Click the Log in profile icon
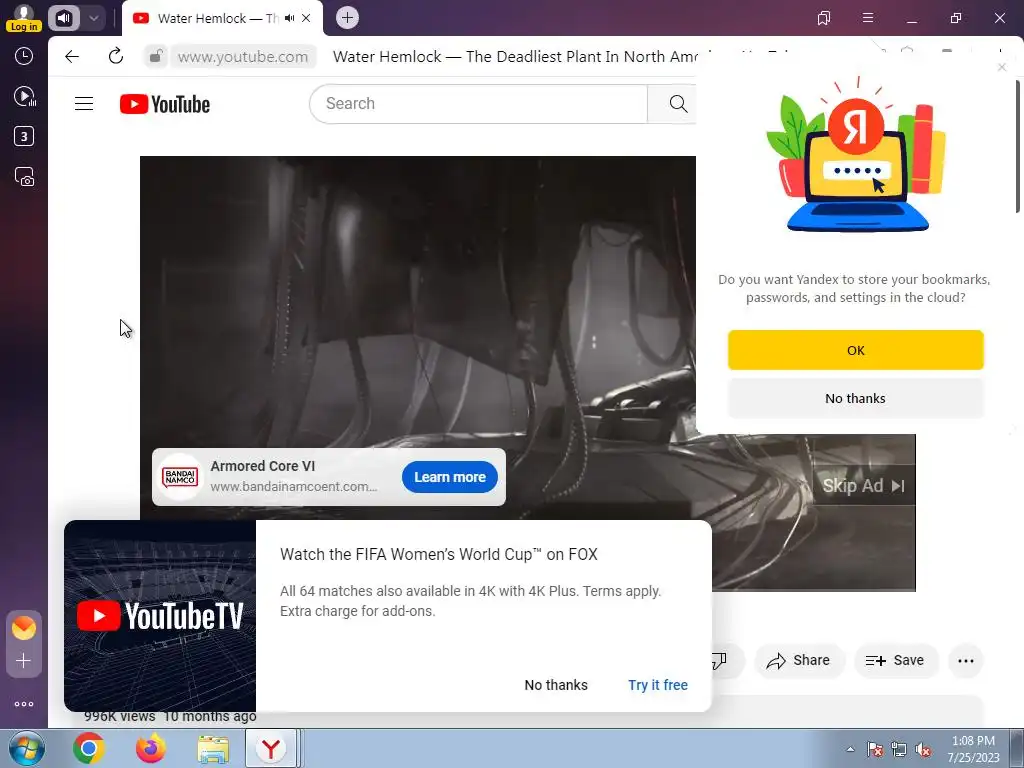This screenshot has height=768, width=1024. (x=24, y=18)
